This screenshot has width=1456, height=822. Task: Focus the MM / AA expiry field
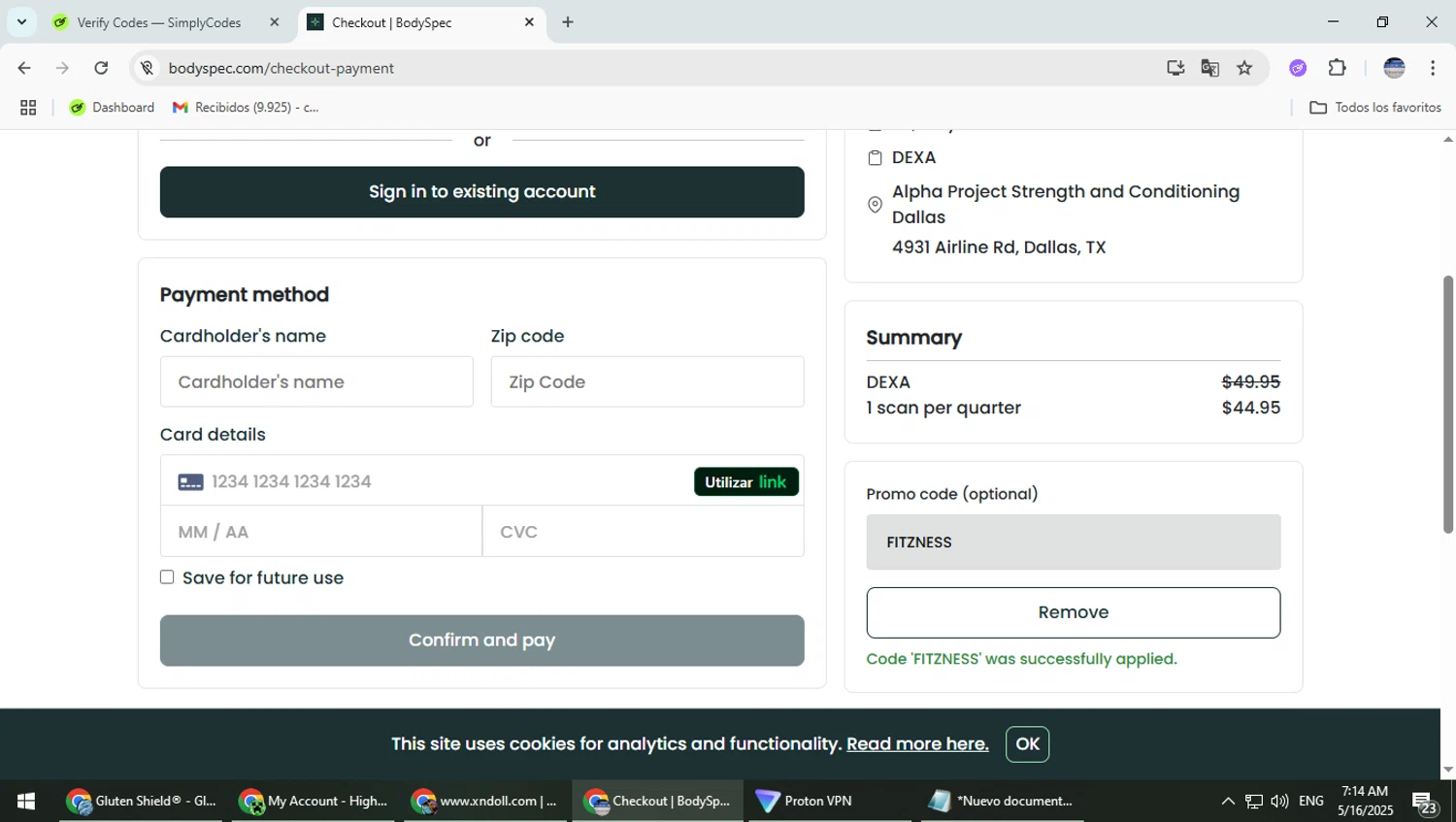[x=321, y=532]
